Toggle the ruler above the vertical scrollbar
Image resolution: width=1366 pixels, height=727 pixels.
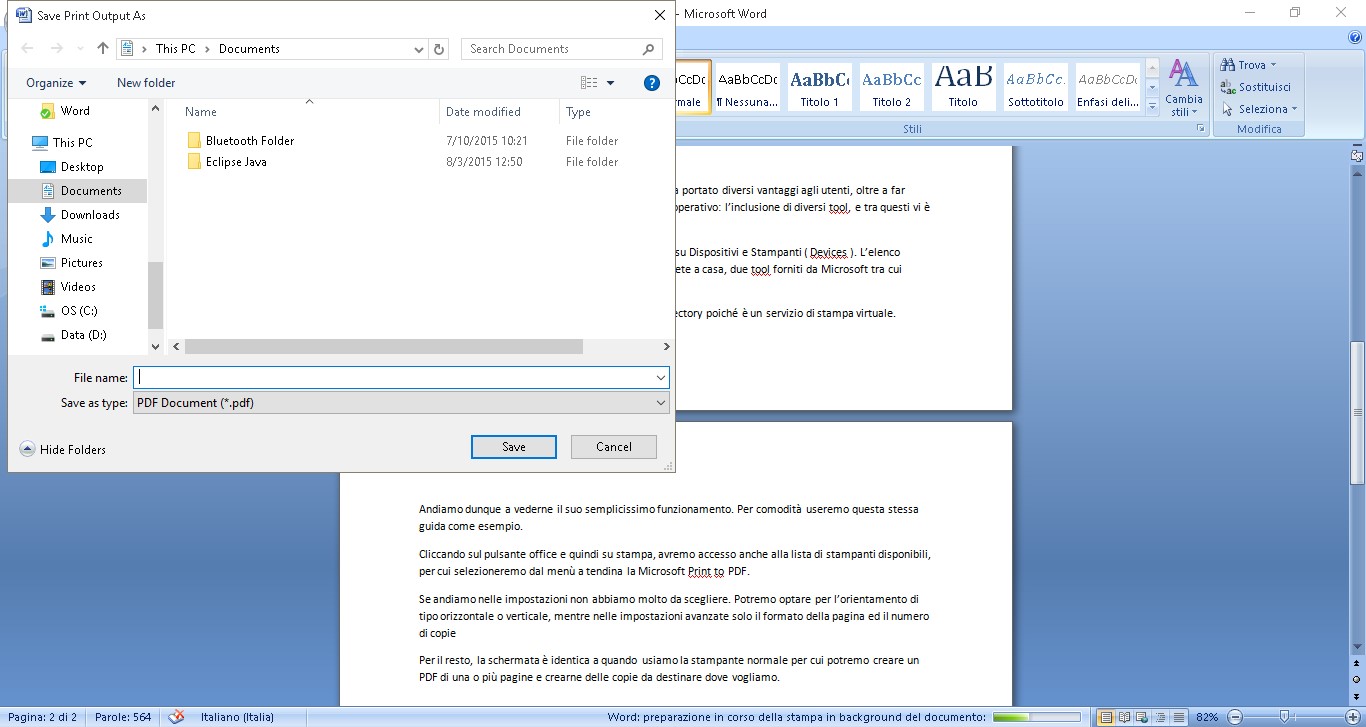coord(1357,155)
